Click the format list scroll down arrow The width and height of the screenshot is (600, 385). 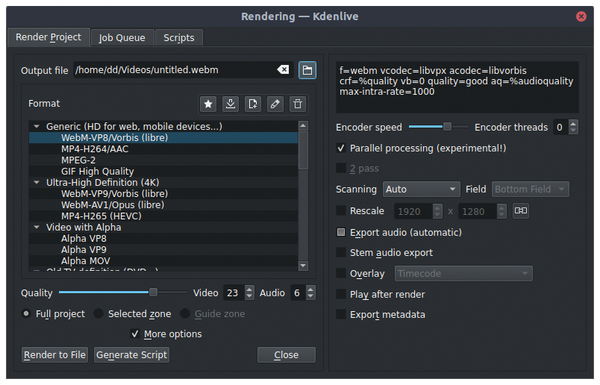click(x=303, y=265)
